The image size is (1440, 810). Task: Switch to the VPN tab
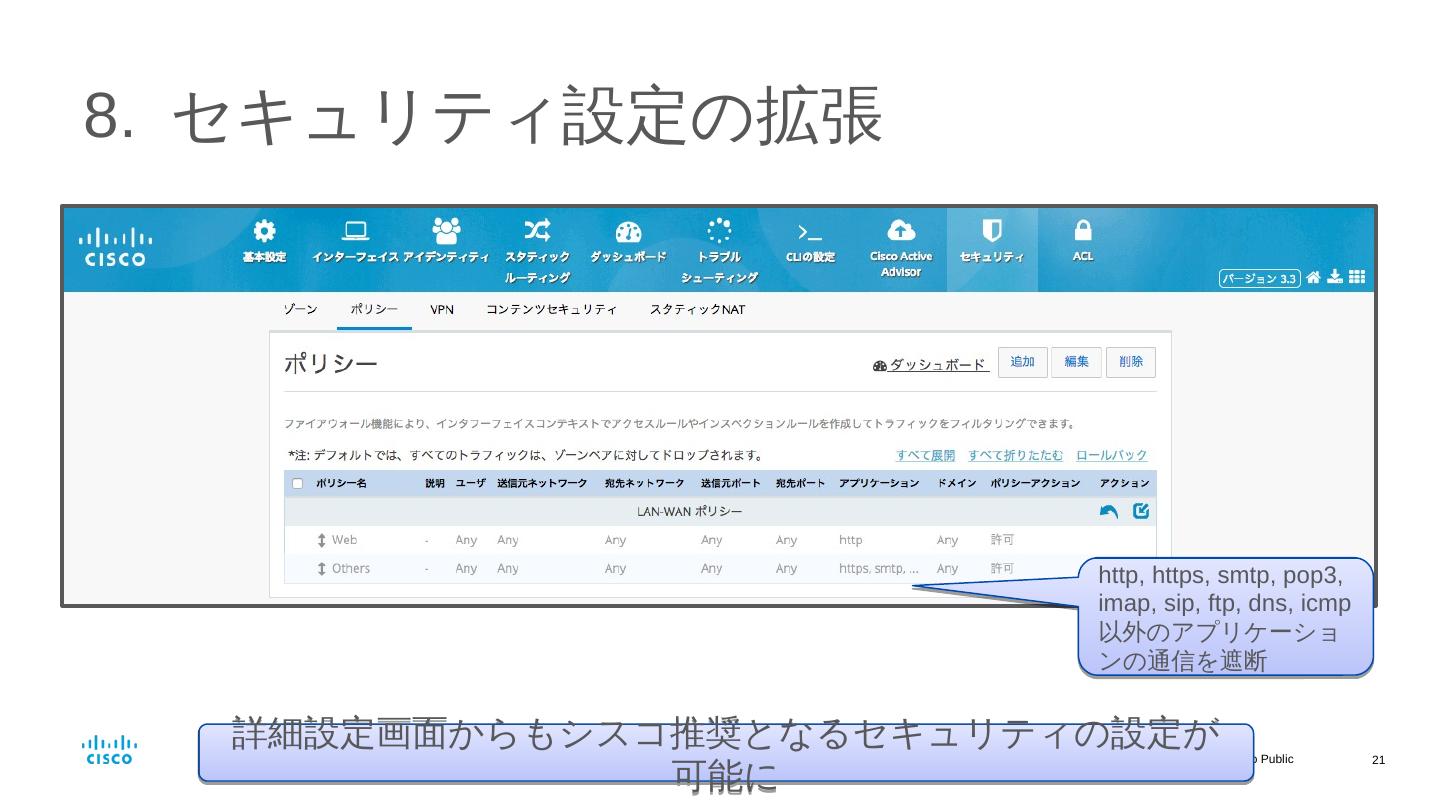pyautogui.click(x=442, y=310)
